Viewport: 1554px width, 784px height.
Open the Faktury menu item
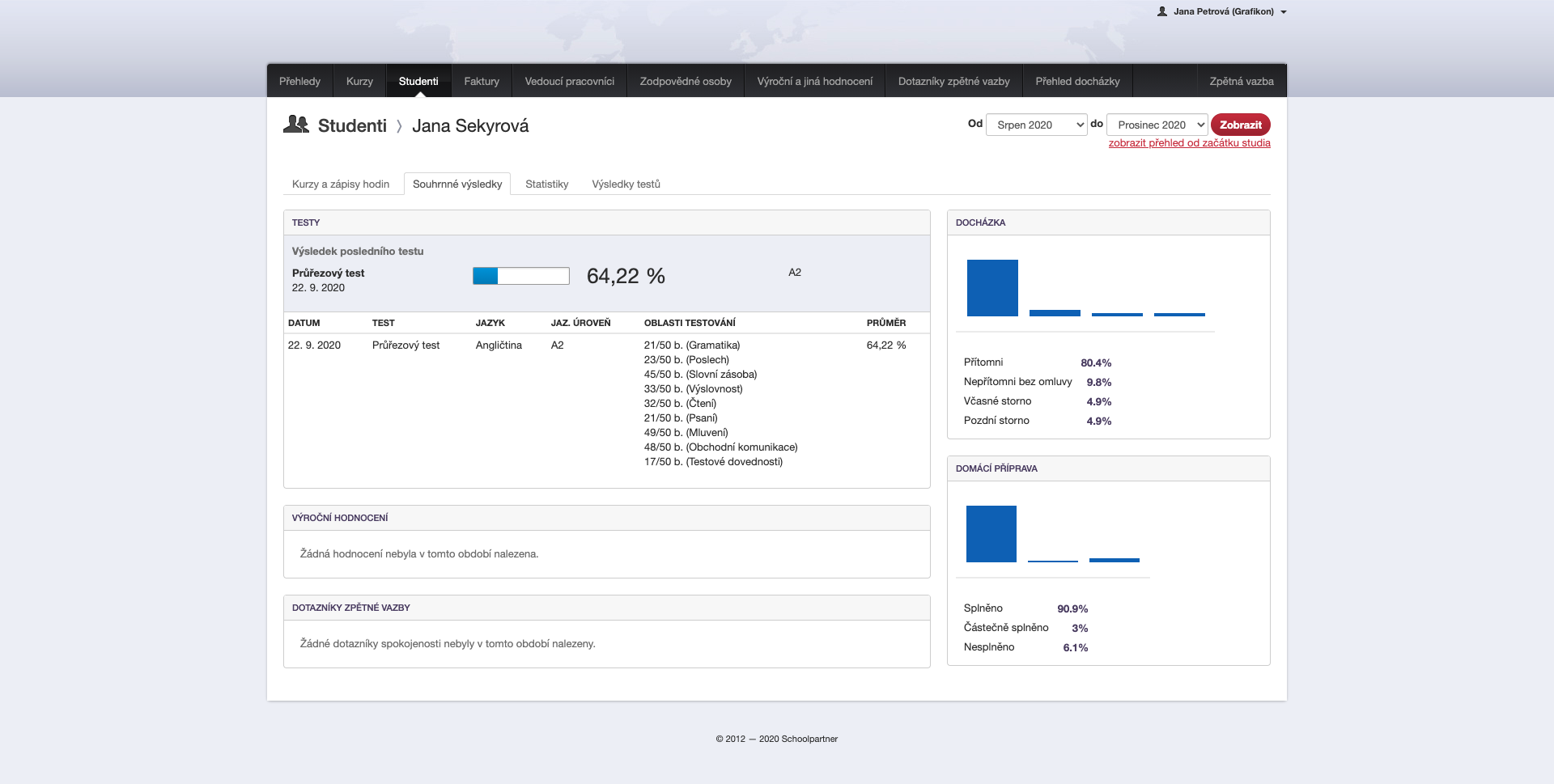pos(482,81)
